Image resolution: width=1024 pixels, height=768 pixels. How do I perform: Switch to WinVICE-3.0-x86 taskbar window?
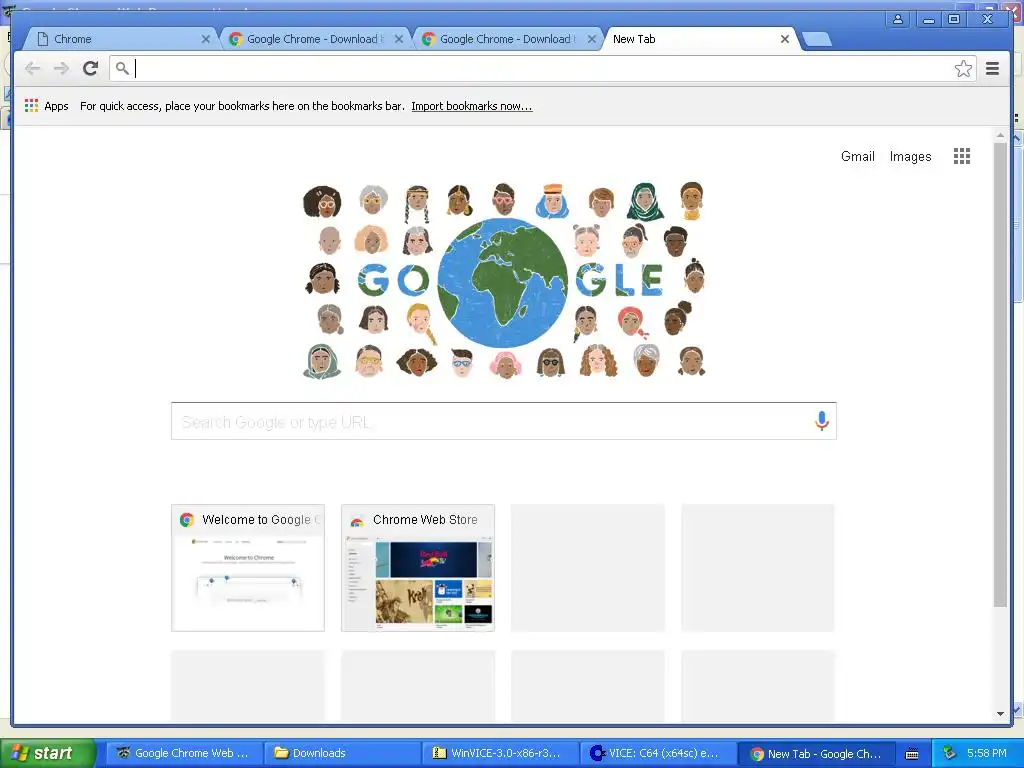coord(500,753)
